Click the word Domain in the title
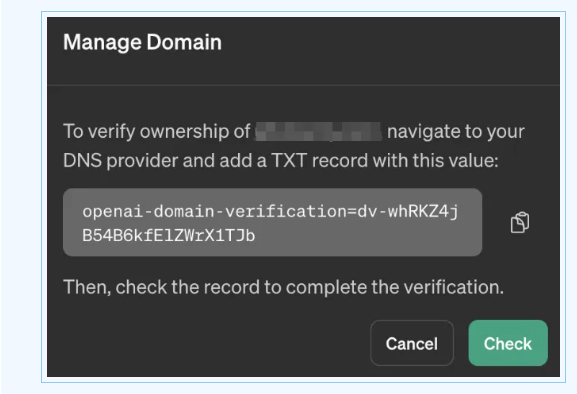The width and height of the screenshot is (577, 394). (184, 42)
